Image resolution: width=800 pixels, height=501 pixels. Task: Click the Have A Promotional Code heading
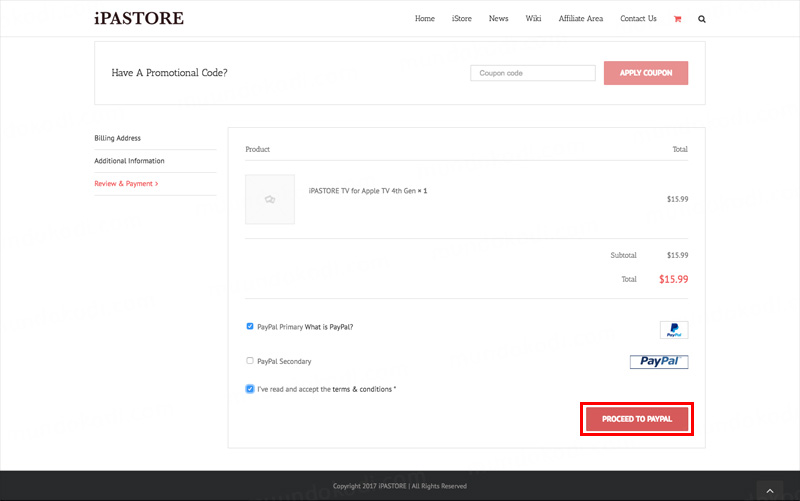[169, 73]
